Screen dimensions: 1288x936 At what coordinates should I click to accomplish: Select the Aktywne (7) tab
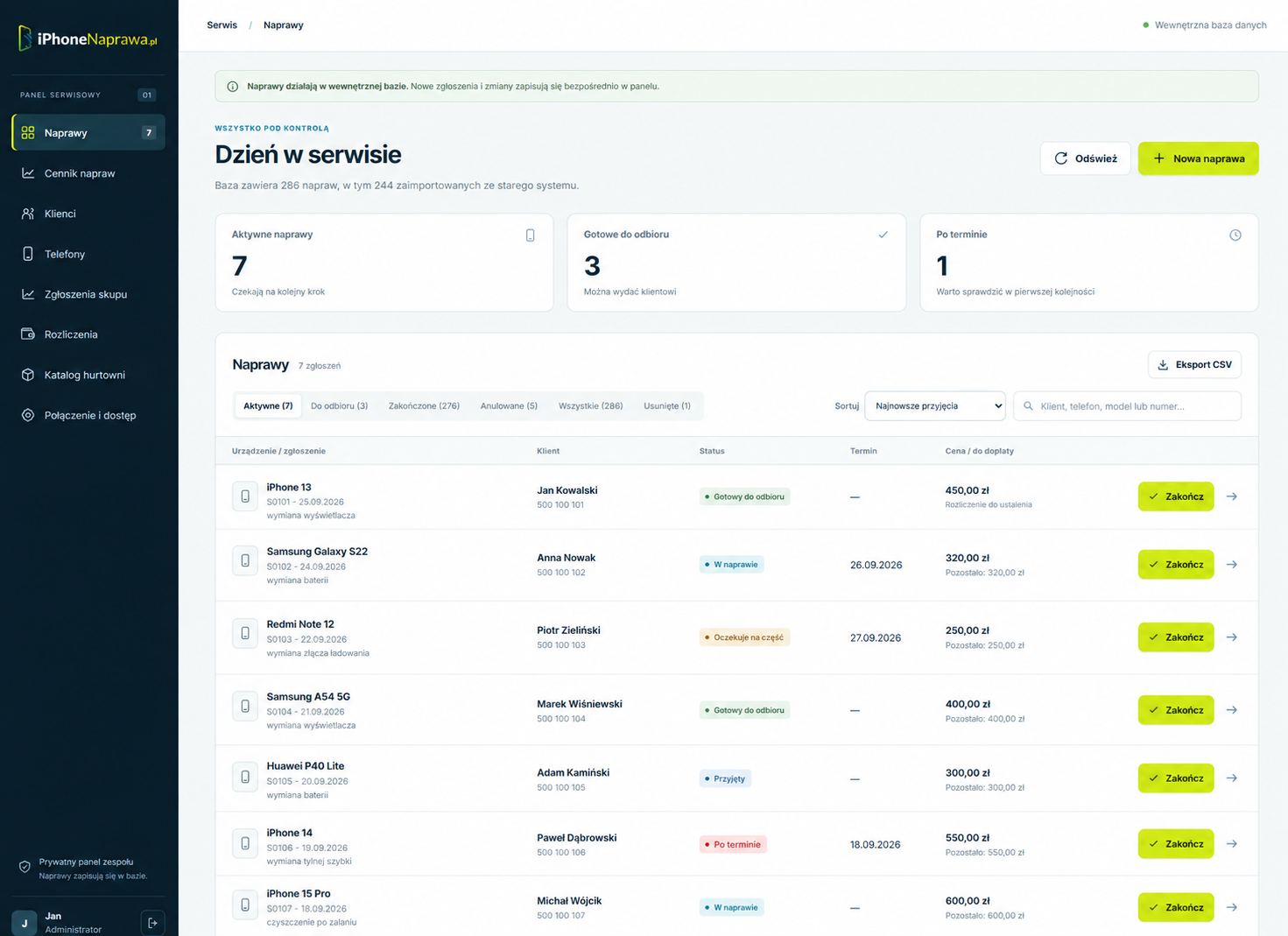click(268, 406)
